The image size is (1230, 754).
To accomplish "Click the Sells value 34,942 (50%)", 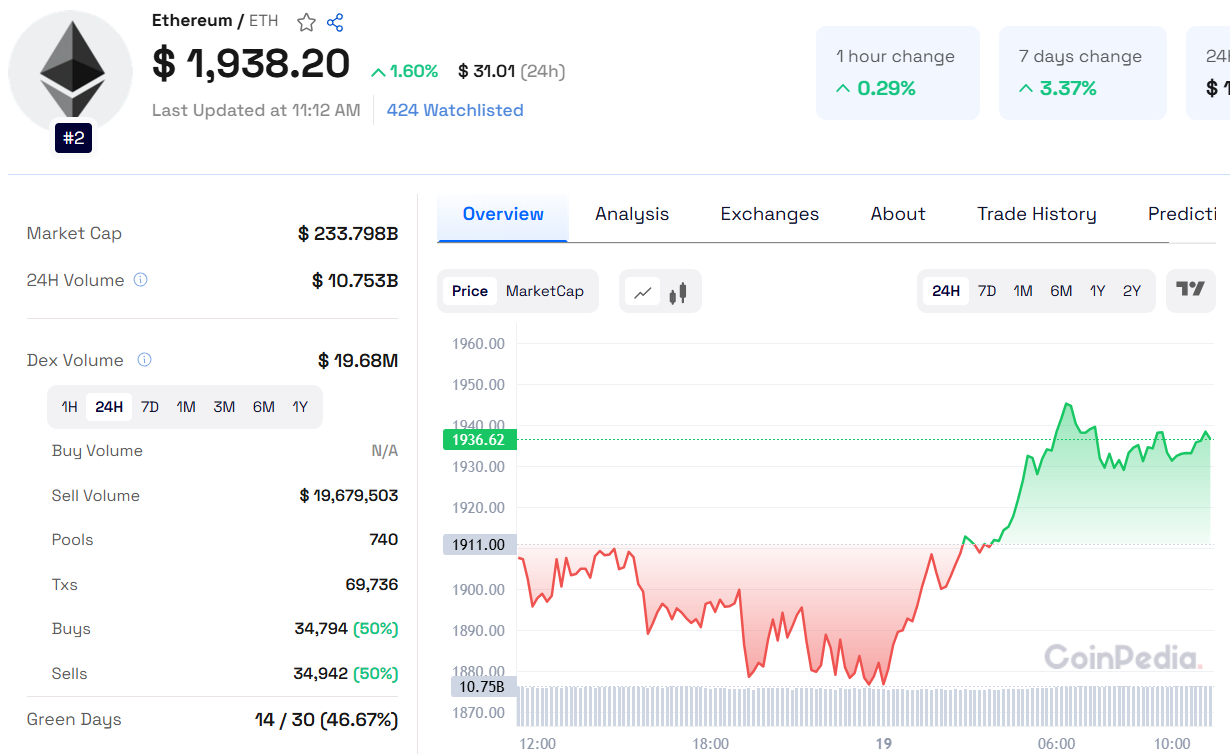I will 346,674.
